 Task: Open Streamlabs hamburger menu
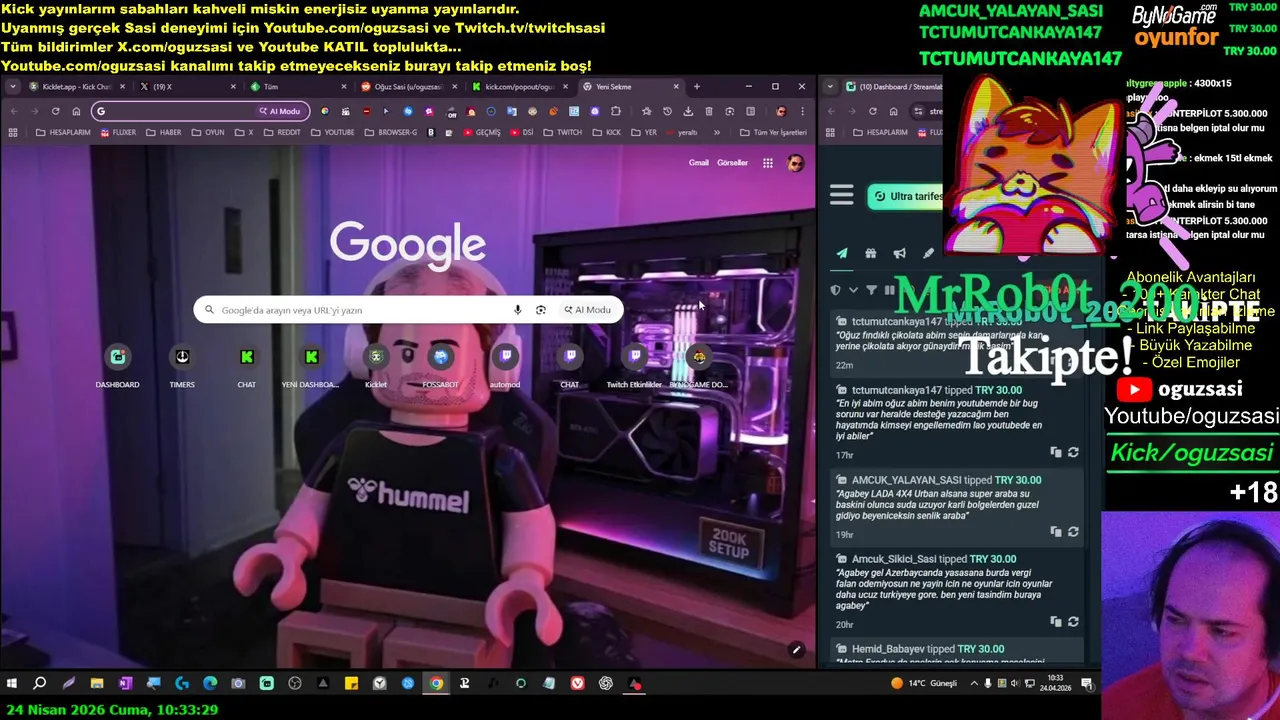[x=842, y=196]
